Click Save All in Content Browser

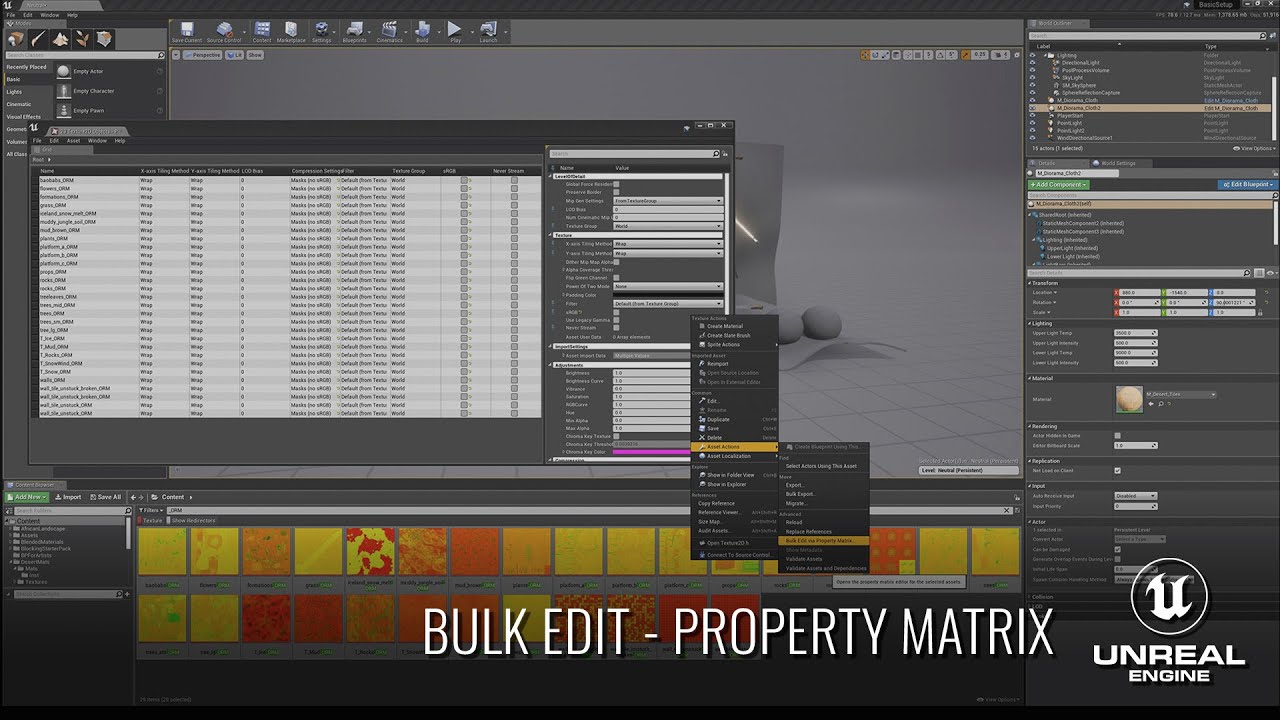pyautogui.click(x=105, y=497)
